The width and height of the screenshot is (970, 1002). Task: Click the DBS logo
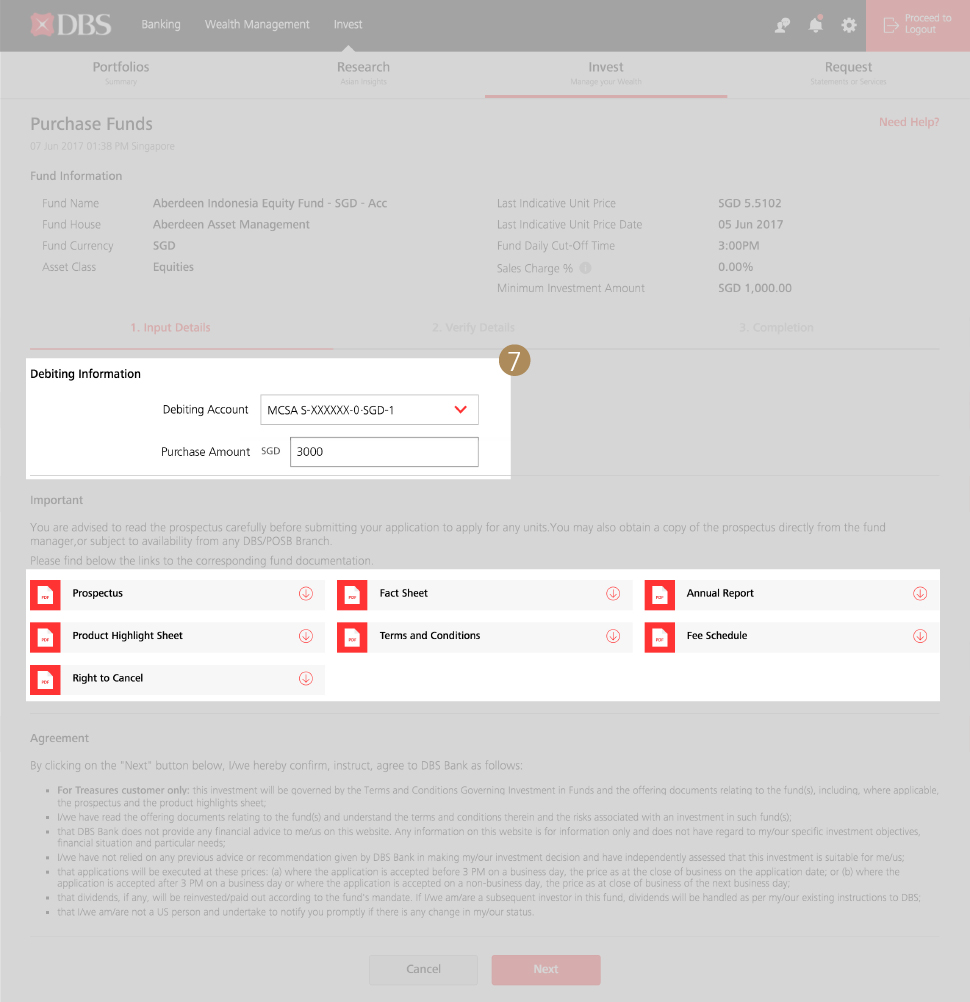click(71, 25)
